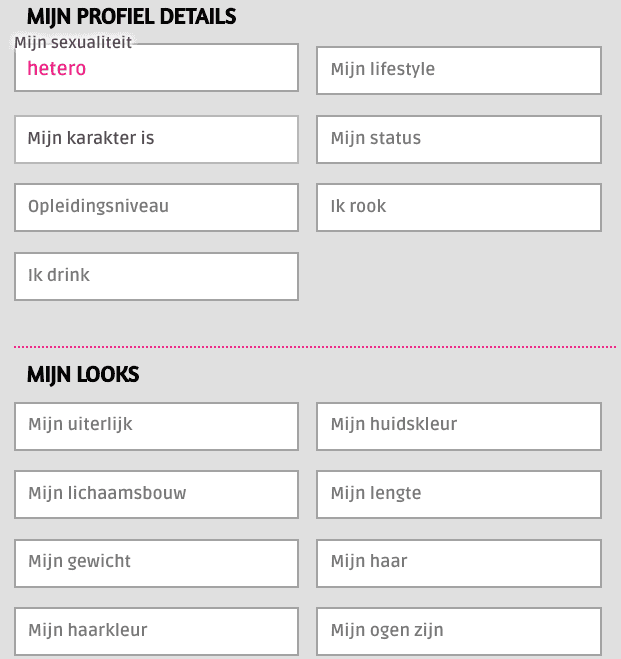
Task: Open the Mijn lifestyle dropdown
Action: pos(459,70)
